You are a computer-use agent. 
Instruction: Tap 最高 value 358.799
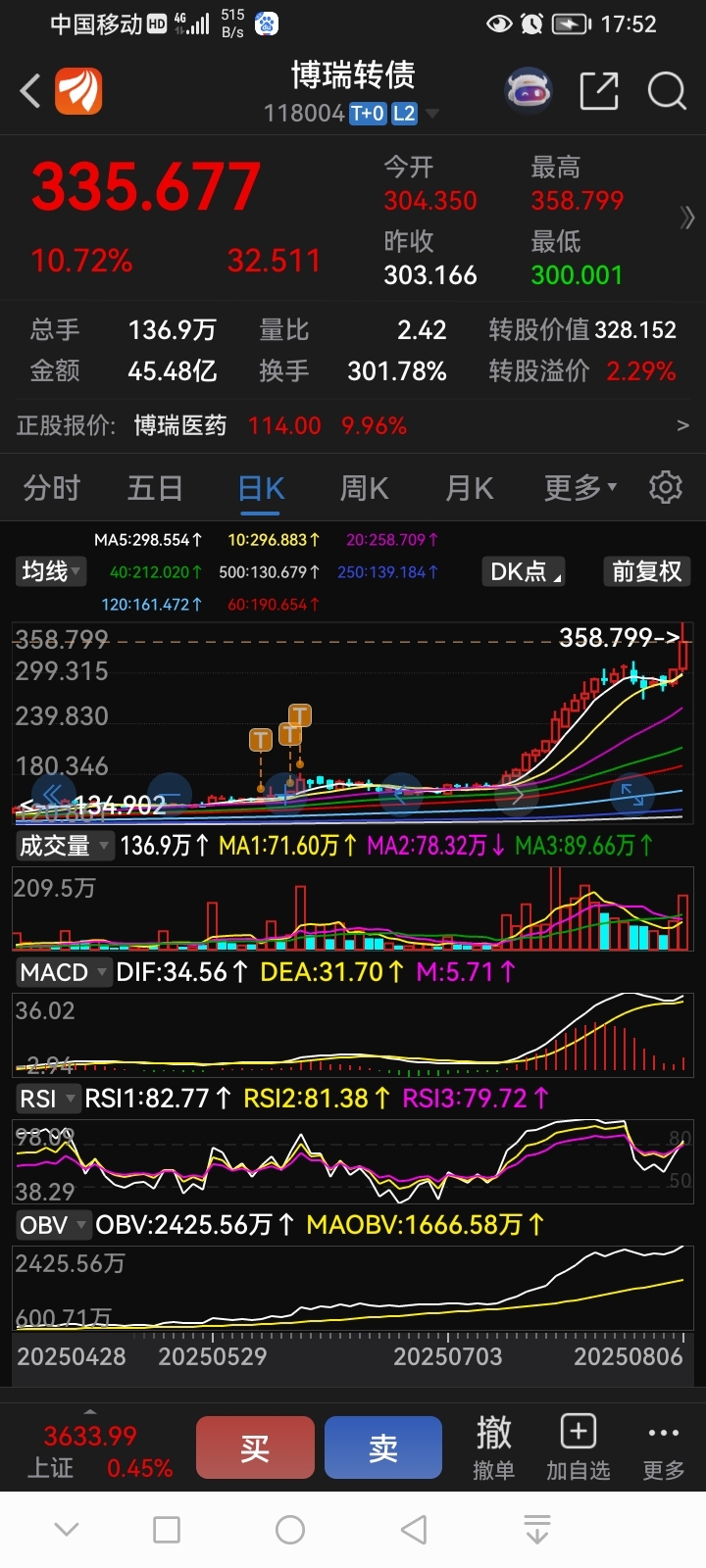577,201
